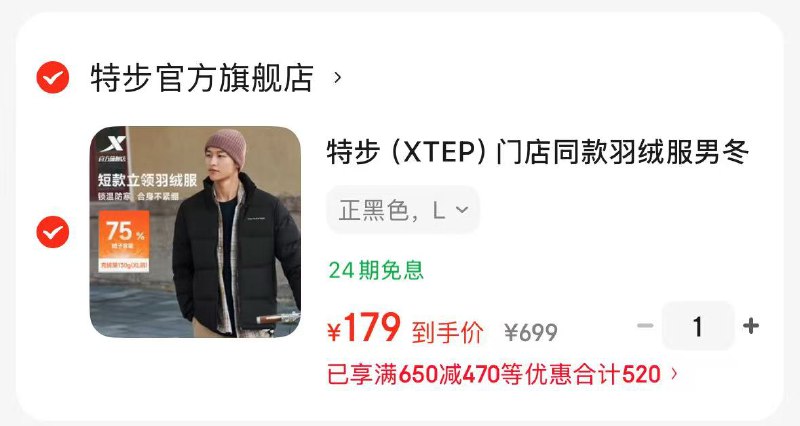Open the 正黑色, L variant selector
Viewport: 800px width, 426px height.
403,210
